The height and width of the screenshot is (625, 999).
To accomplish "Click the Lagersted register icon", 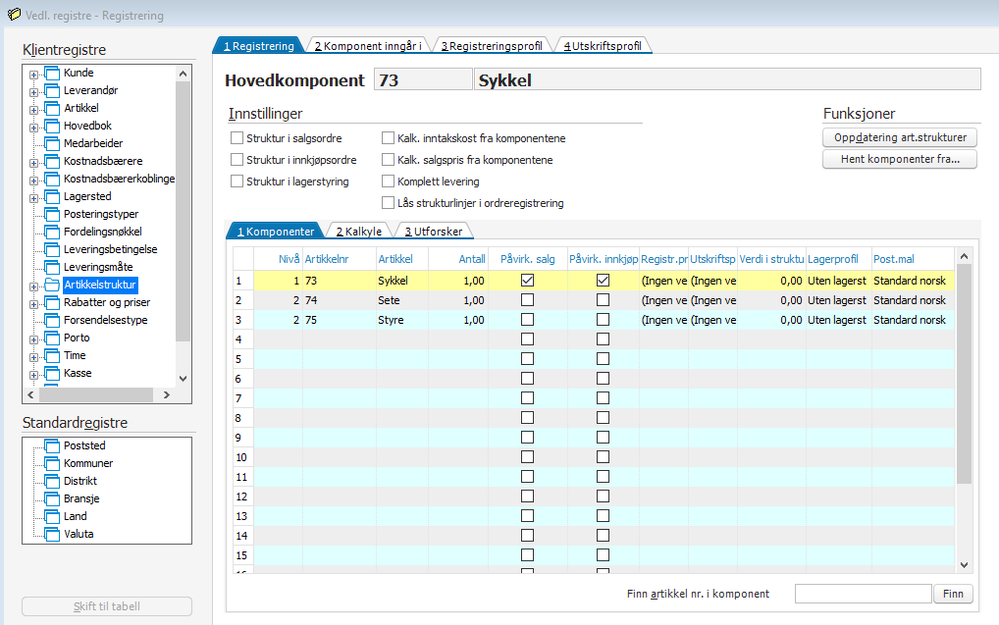I will (x=52, y=197).
